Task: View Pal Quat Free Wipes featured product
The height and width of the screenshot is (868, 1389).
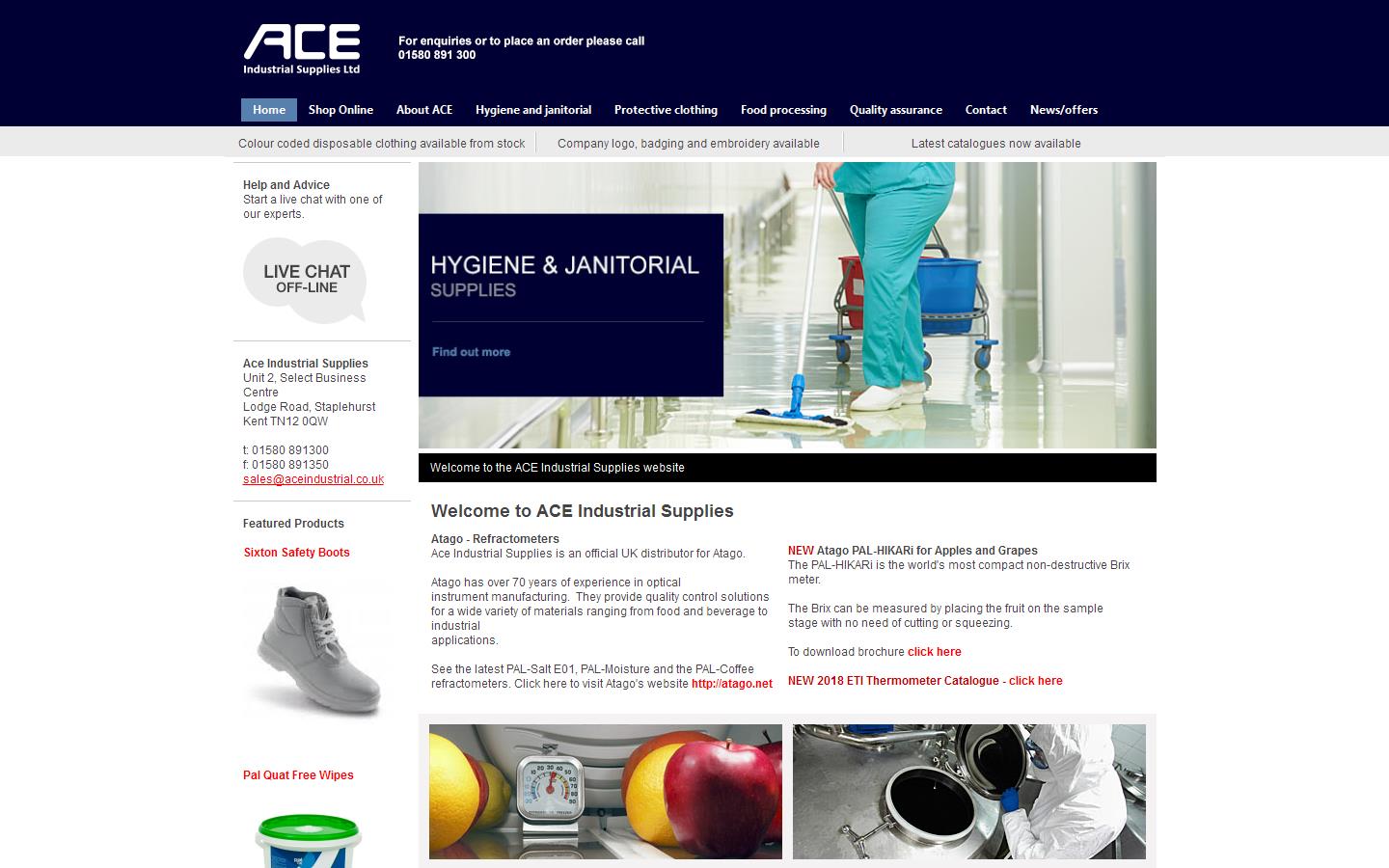Action: (298, 774)
